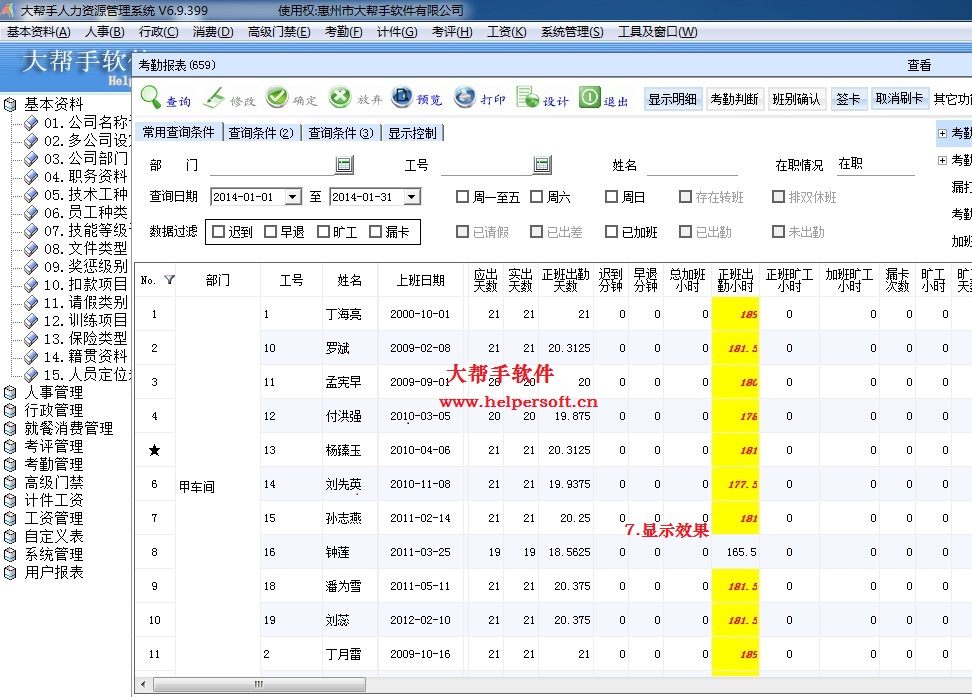This screenshot has height=697, width=972.
Task: Click the 用户报表 module icon
Action: tap(10, 572)
